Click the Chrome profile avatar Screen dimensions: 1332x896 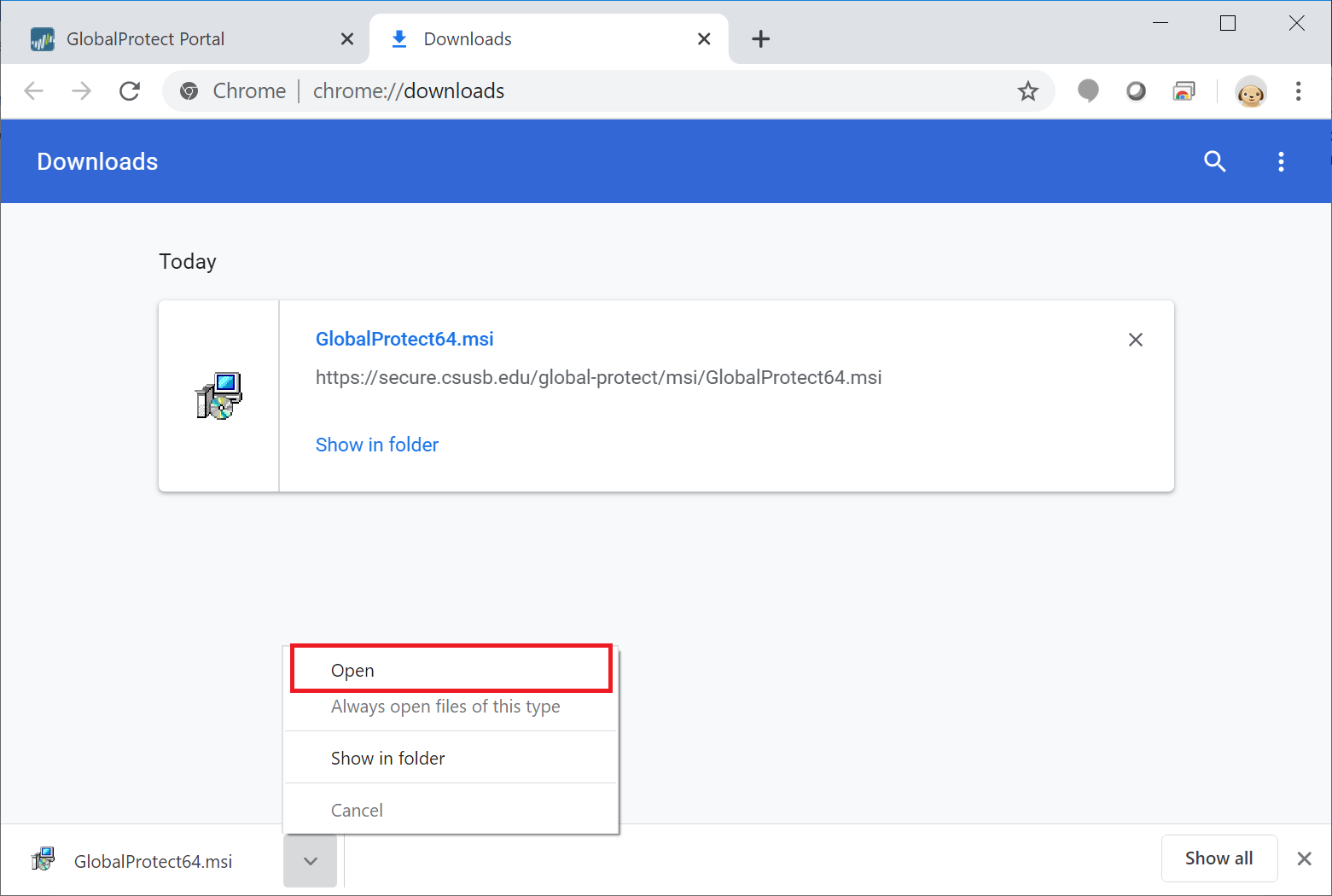pos(1250,91)
